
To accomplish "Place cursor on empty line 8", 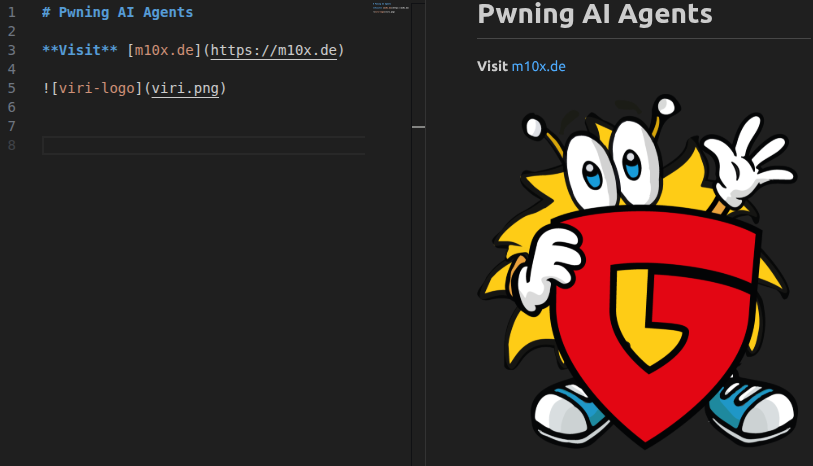I will click(203, 145).
